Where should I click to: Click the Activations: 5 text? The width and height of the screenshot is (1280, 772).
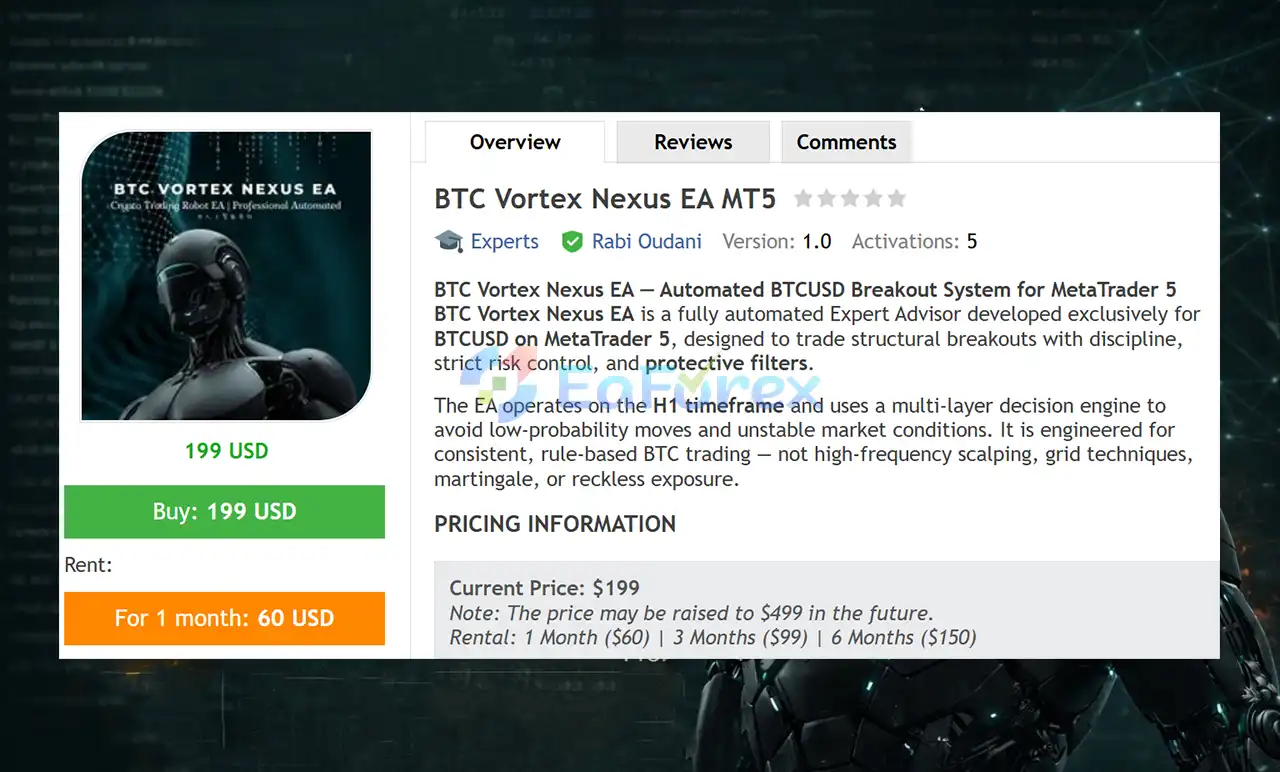pyautogui.click(x=914, y=241)
